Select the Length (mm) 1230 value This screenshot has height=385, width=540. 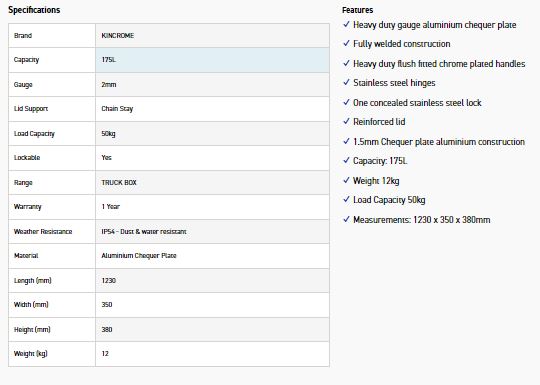click(x=108, y=280)
